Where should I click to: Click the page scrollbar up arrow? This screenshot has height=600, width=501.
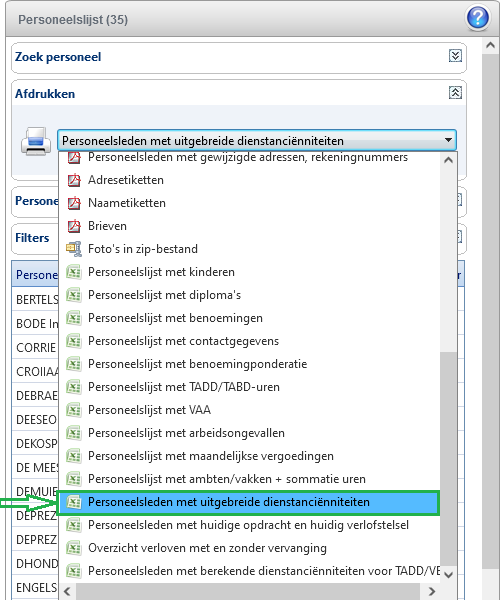click(x=490, y=45)
